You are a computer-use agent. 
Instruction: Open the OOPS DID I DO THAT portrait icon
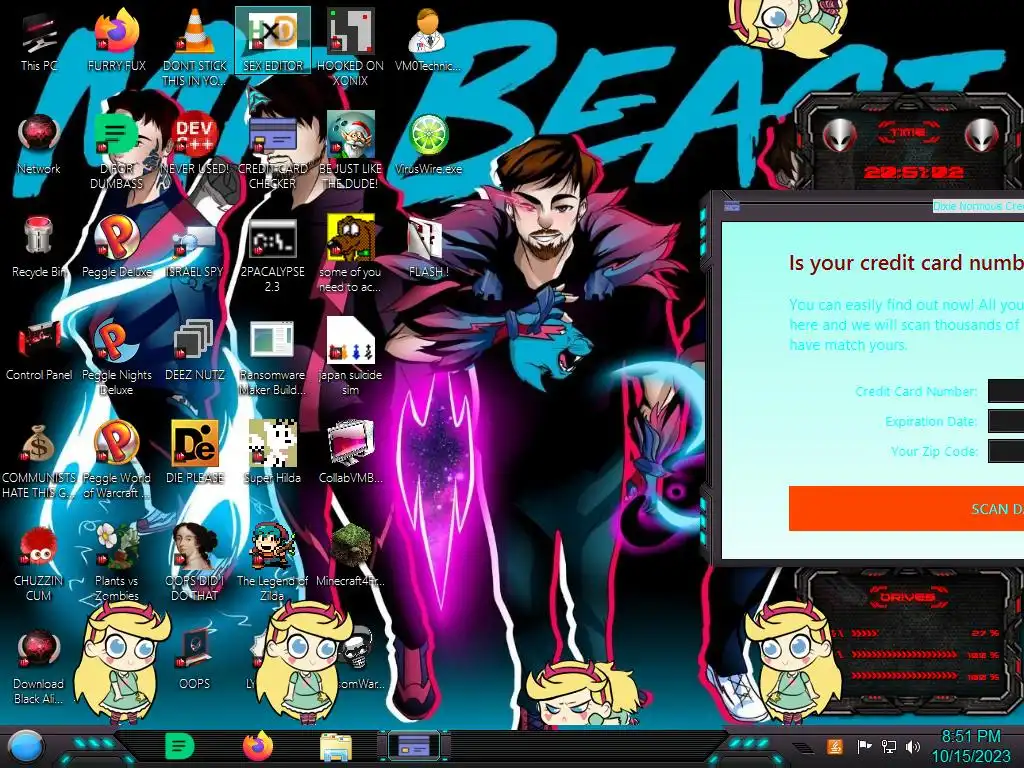pyautogui.click(x=195, y=563)
